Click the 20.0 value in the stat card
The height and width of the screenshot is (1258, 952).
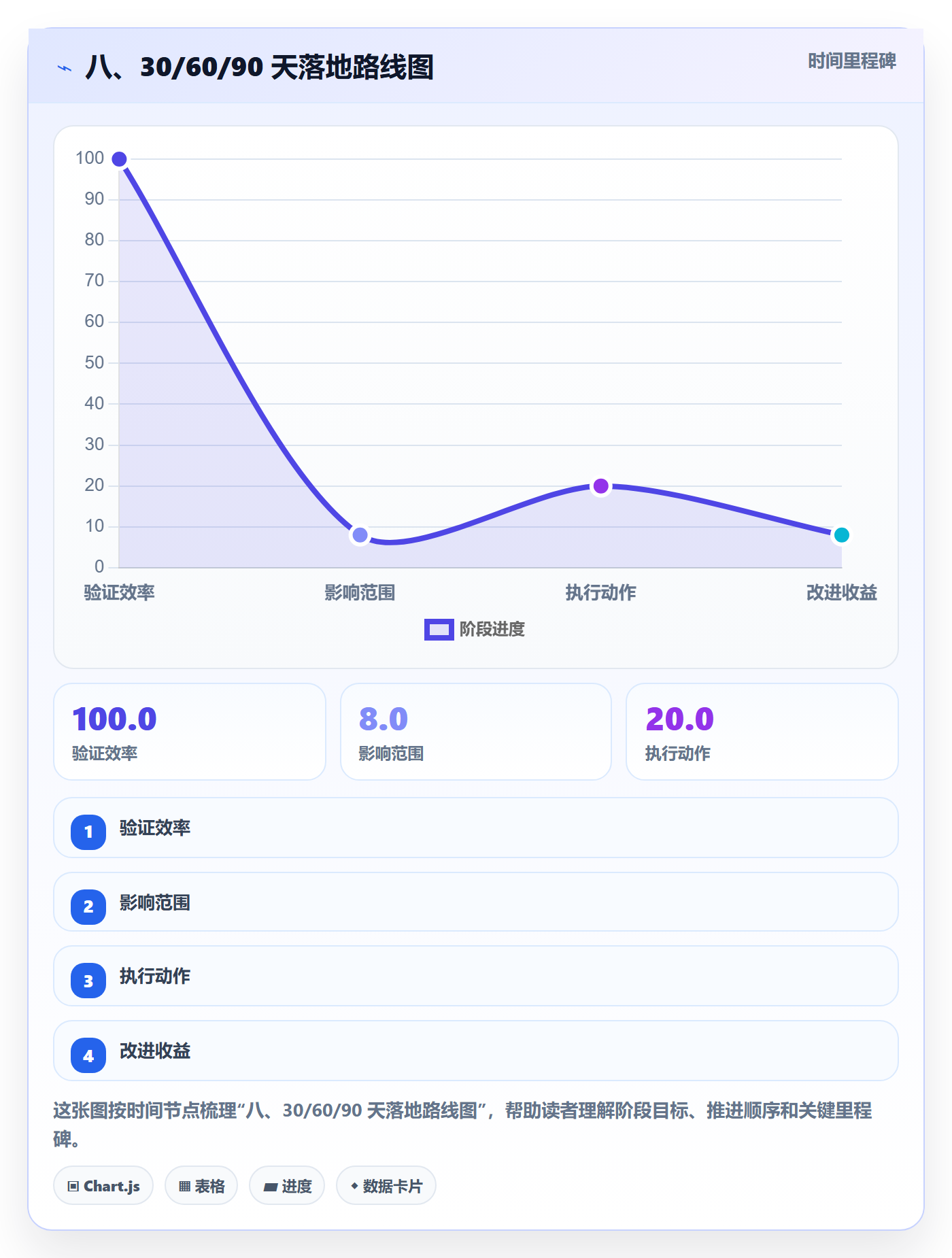click(x=679, y=719)
